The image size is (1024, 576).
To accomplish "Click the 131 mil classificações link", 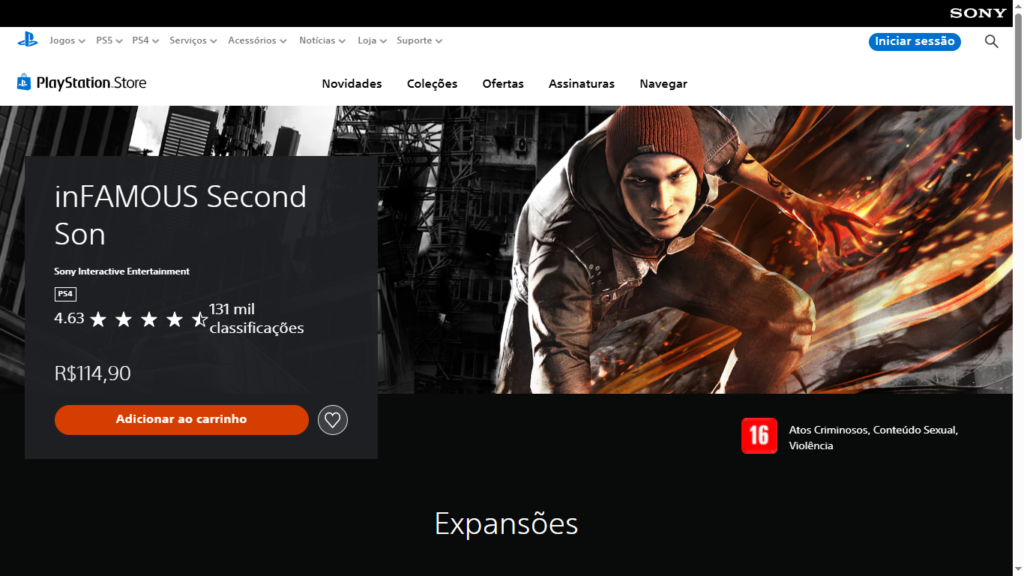I will pyautogui.click(x=256, y=319).
